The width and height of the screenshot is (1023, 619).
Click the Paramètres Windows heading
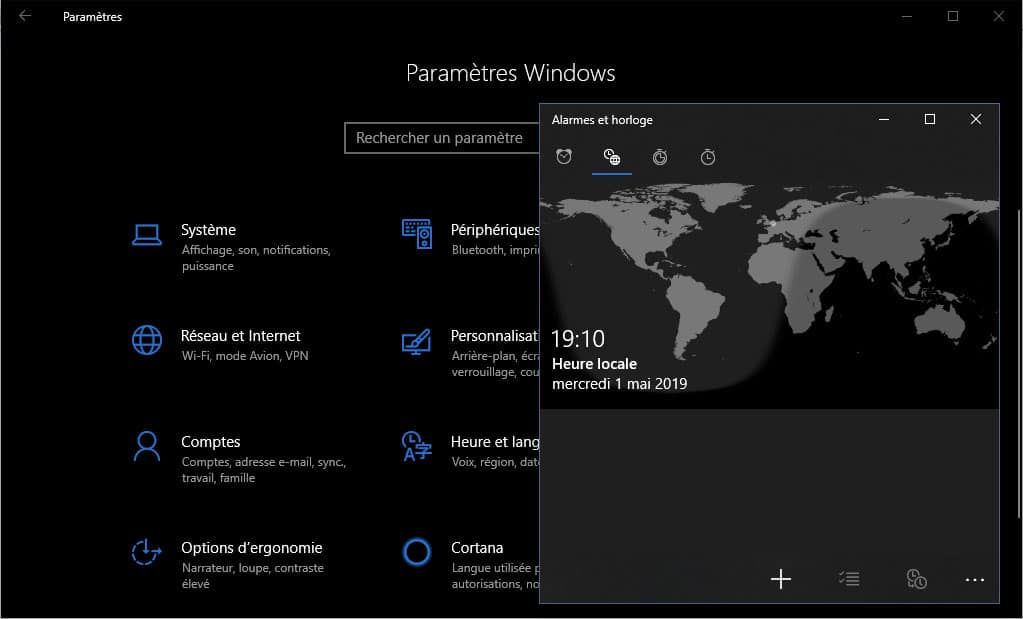[510, 72]
